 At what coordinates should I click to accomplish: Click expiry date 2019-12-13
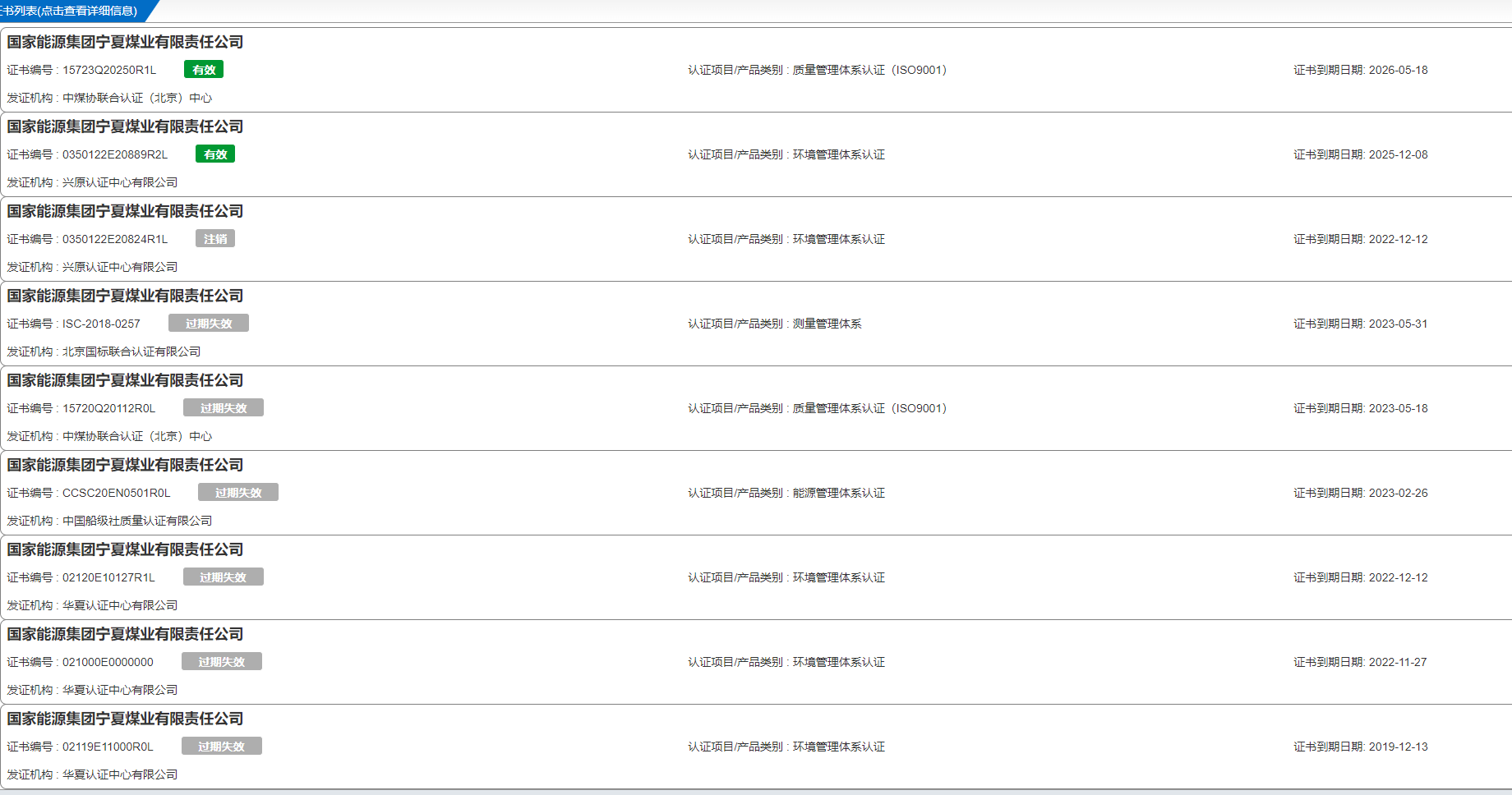[1398, 747]
